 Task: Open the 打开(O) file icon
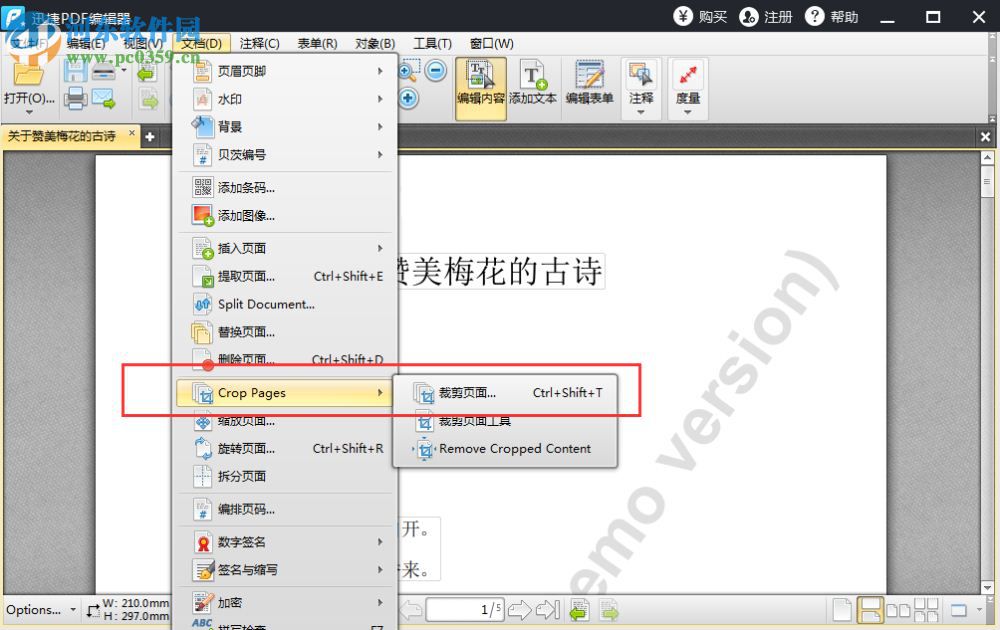[27, 75]
